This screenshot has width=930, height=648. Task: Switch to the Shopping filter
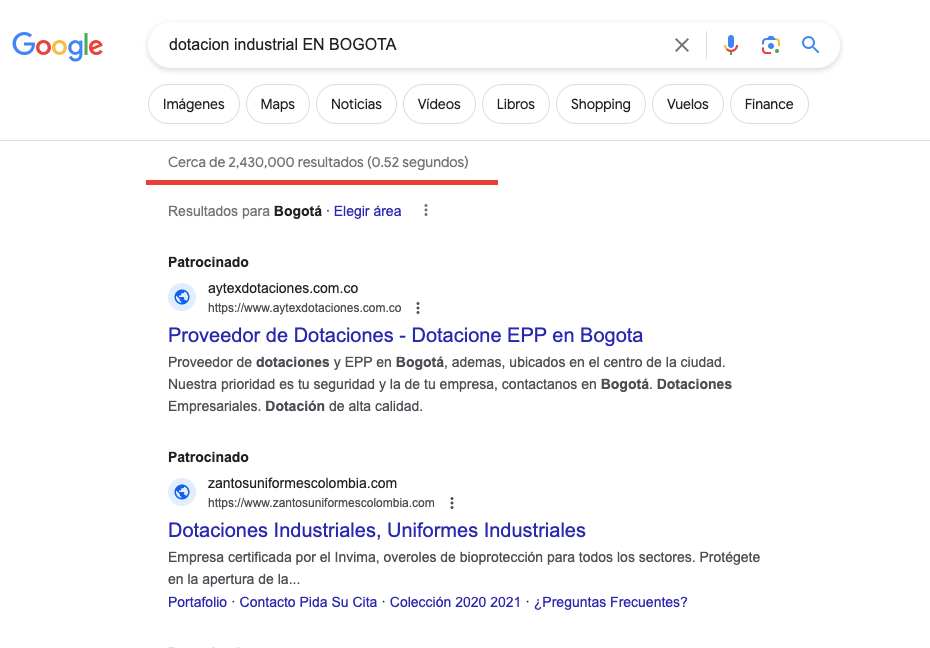pyautogui.click(x=601, y=104)
